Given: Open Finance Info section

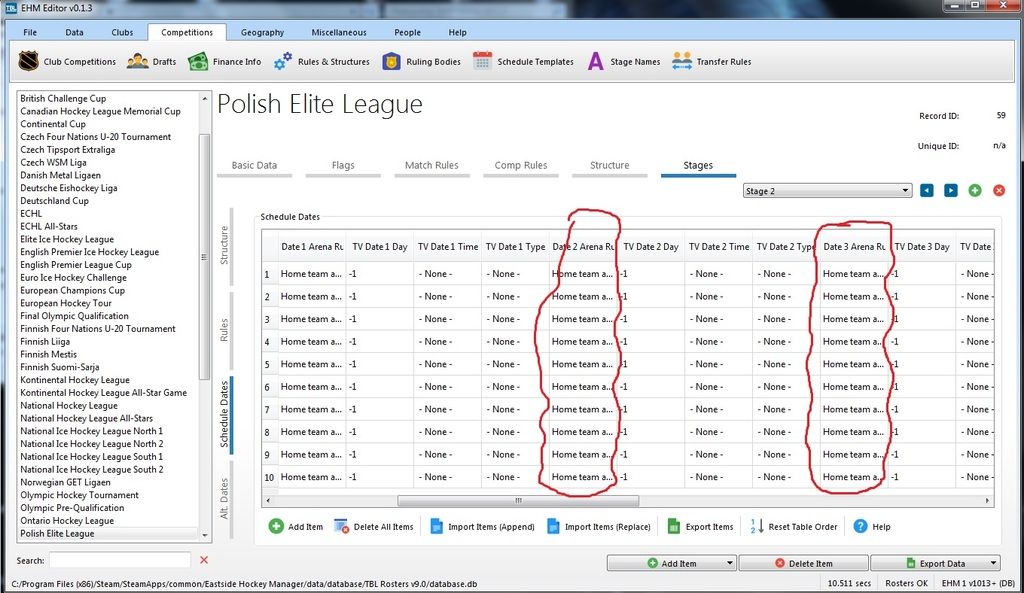Looking at the screenshot, I should (225, 61).
